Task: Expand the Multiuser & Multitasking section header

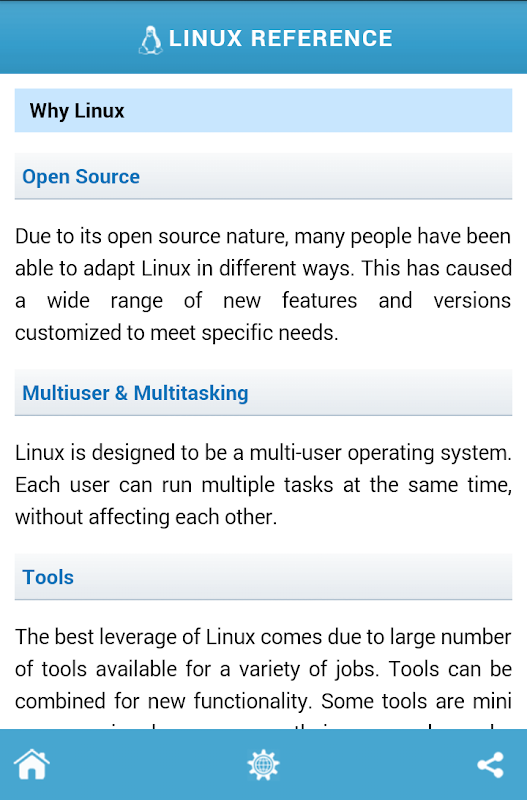Action: (x=263, y=392)
